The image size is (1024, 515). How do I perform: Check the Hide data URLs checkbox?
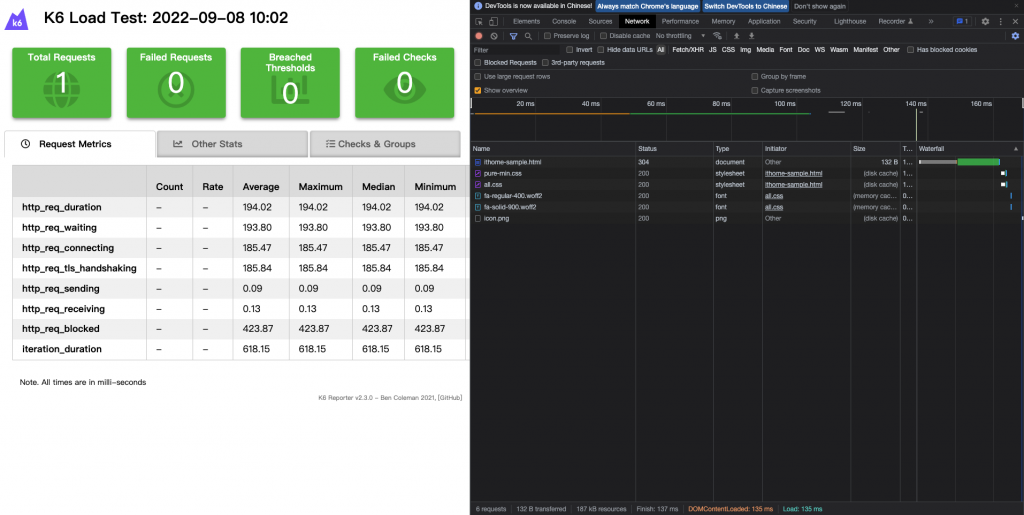tap(601, 50)
